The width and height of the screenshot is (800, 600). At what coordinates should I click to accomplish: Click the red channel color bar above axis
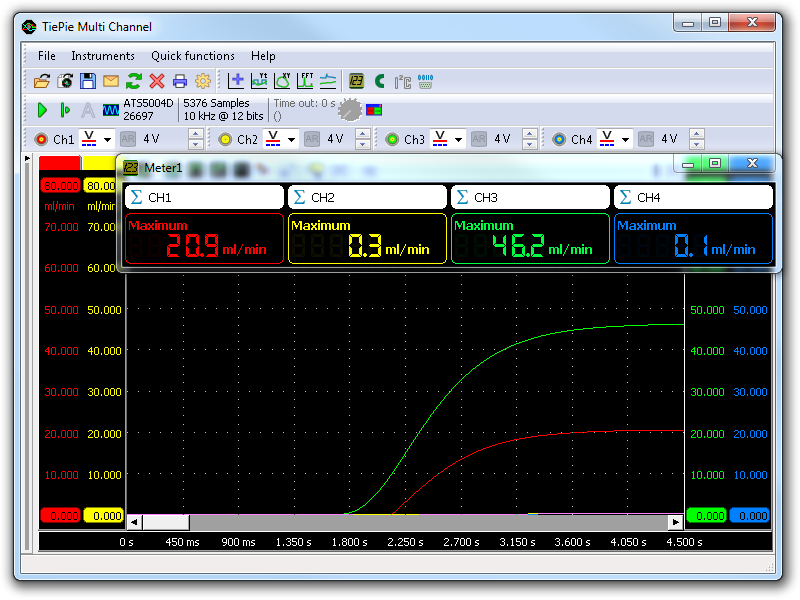[x=60, y=163]
